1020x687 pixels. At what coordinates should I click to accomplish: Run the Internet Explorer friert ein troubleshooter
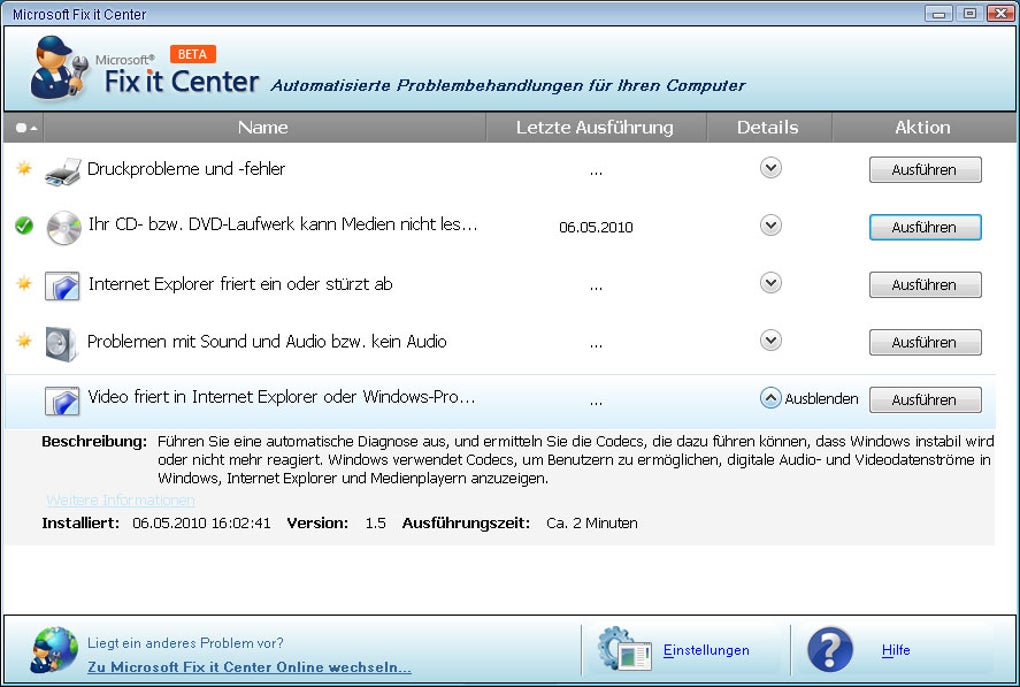925,285
